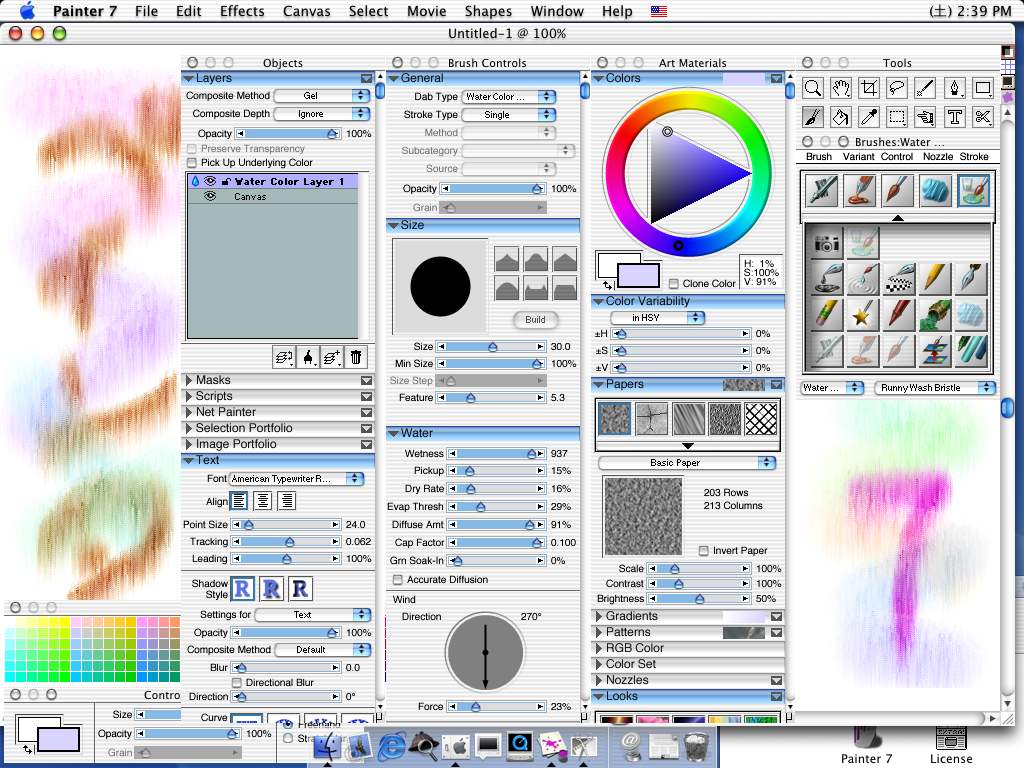Expand the Masks section
Image resolution: width=1024 pixels, height=768 pixels.
pyautogui.click(x=189, y=380)
